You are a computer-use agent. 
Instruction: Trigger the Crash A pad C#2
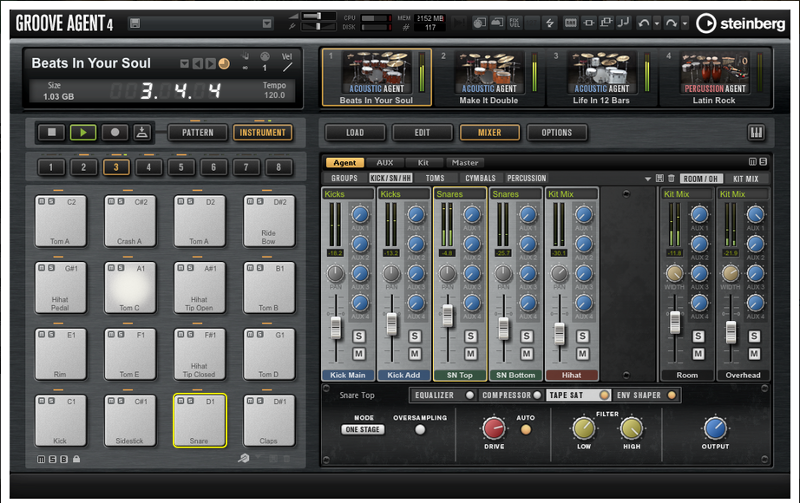(x=130, y=222)
